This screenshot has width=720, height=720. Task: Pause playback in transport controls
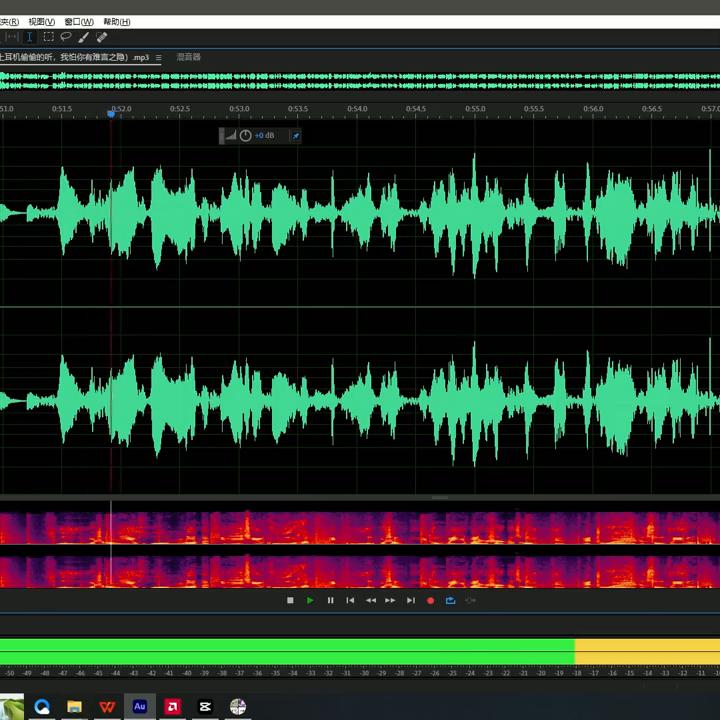click(330, 600)
